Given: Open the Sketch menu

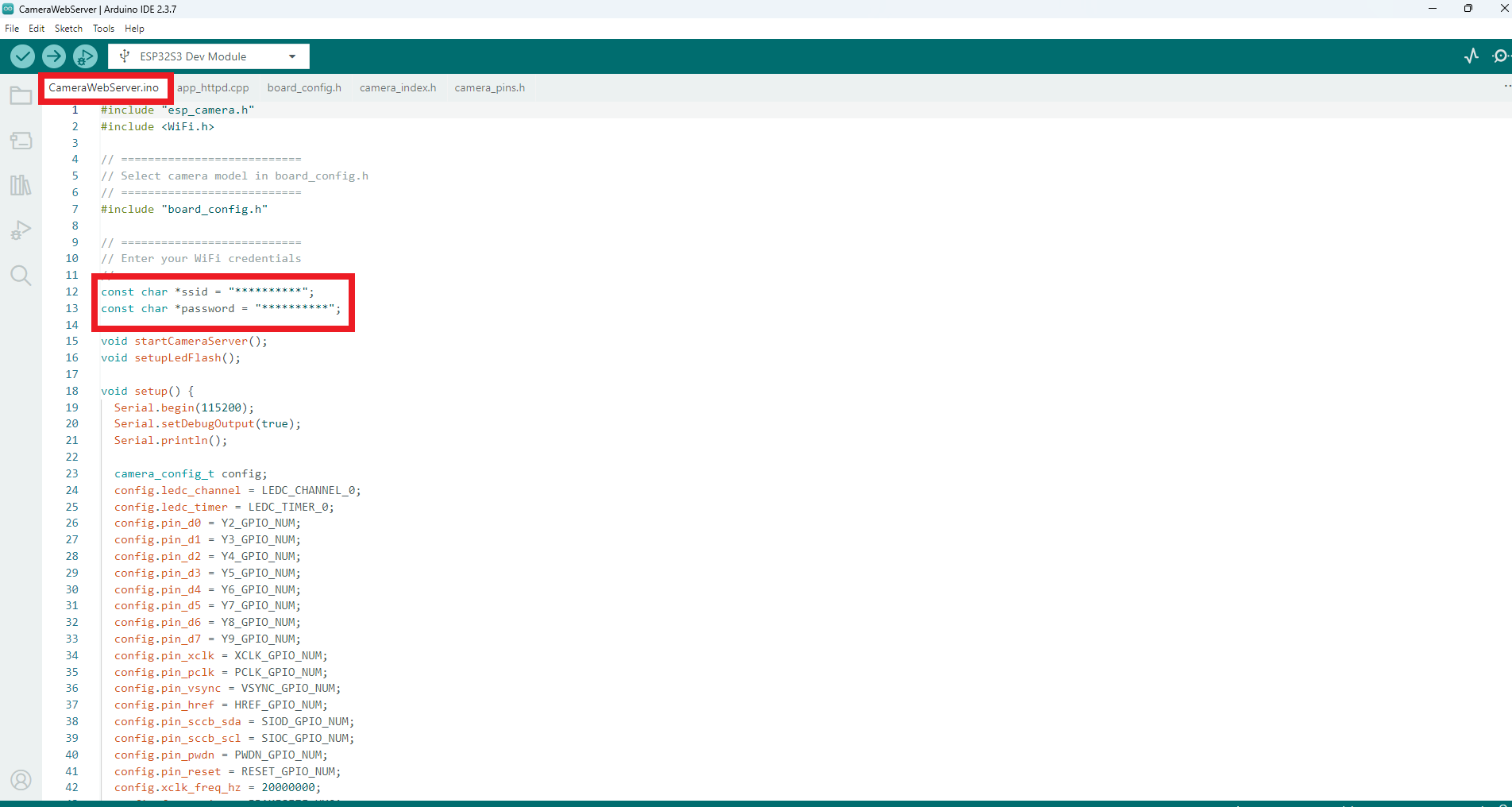Looking at the screenshot, I should pyautogui.click(x=68, y=29).
